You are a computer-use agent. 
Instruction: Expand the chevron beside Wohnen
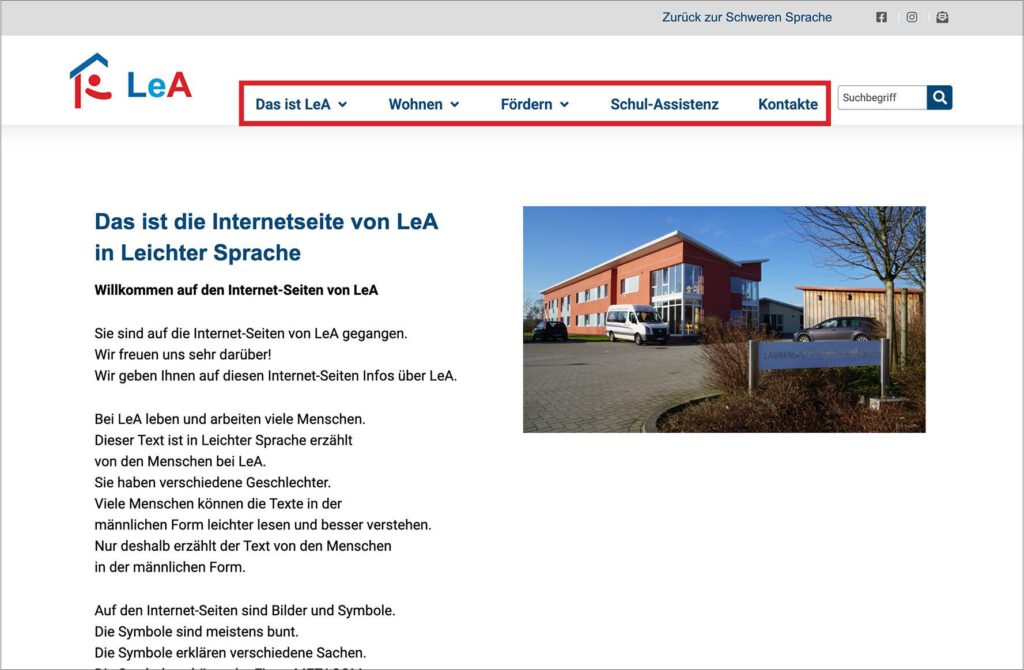coord(455,104)
